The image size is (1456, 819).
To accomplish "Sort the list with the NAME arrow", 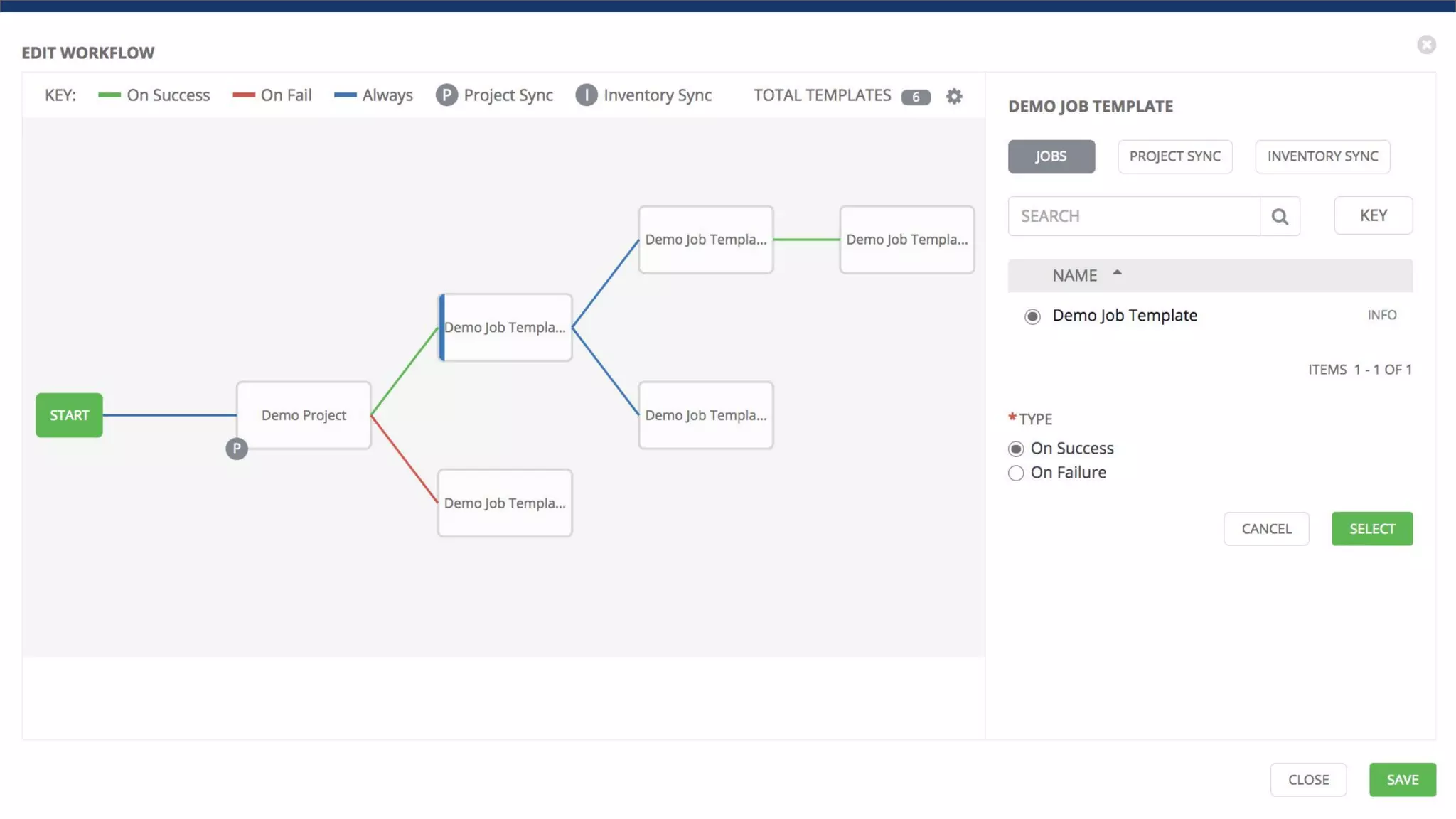I will 1117,273.
